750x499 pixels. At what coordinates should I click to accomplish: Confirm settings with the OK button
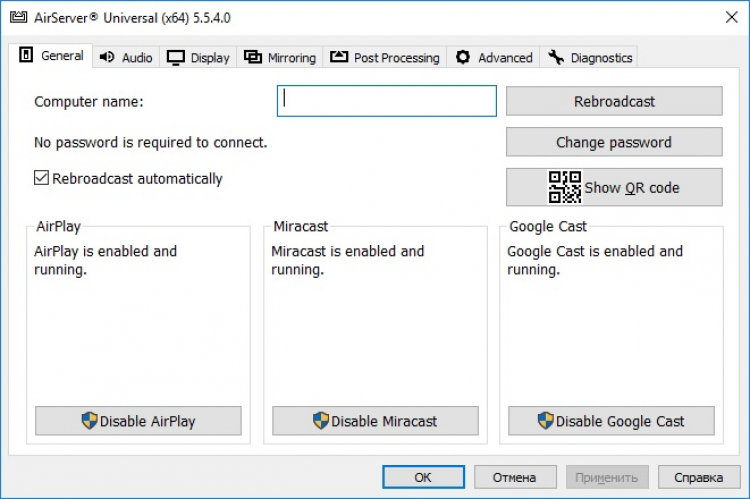(x=423, y=477)
